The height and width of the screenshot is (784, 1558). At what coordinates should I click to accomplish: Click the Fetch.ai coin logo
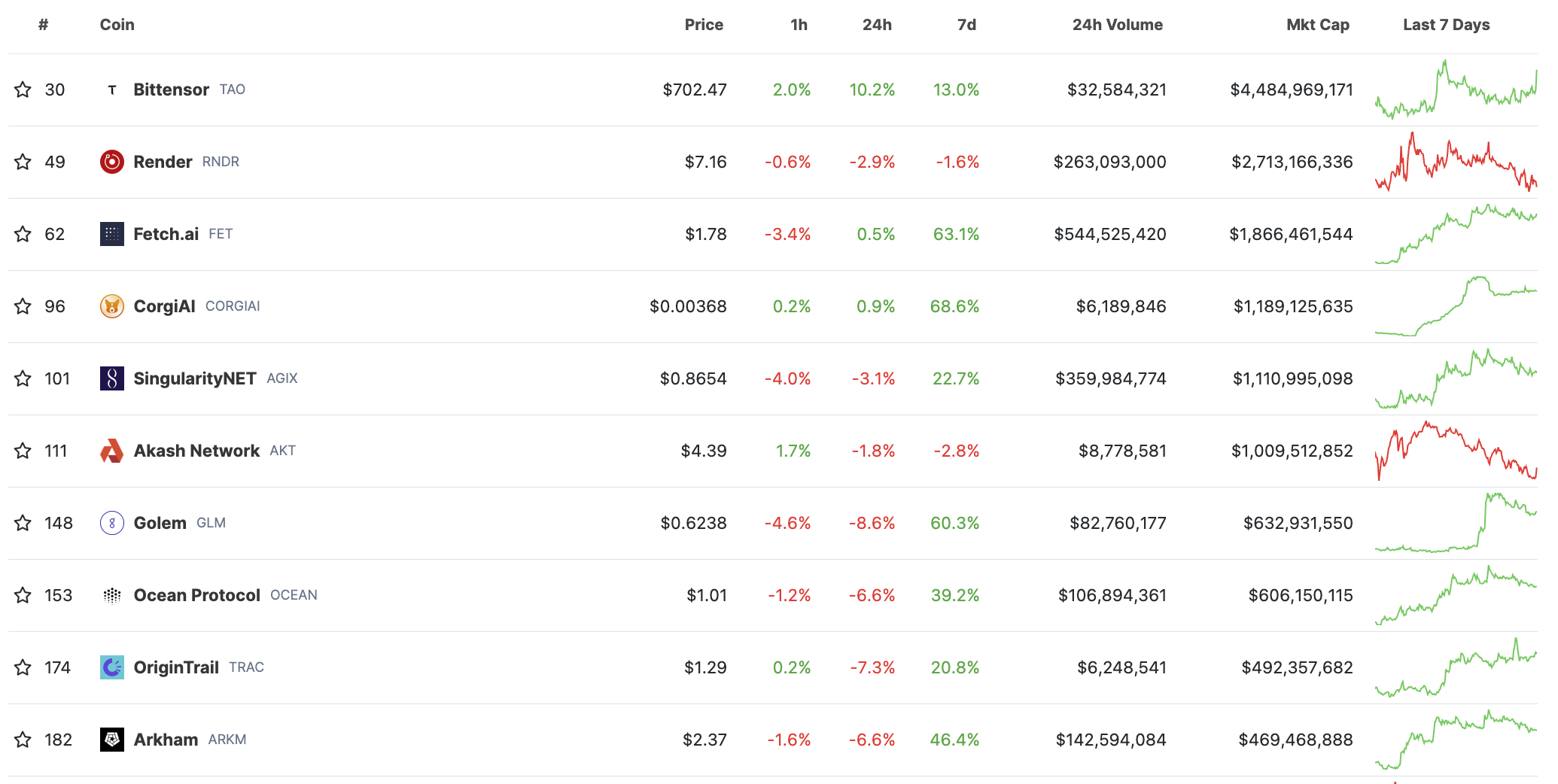[112, 234]
